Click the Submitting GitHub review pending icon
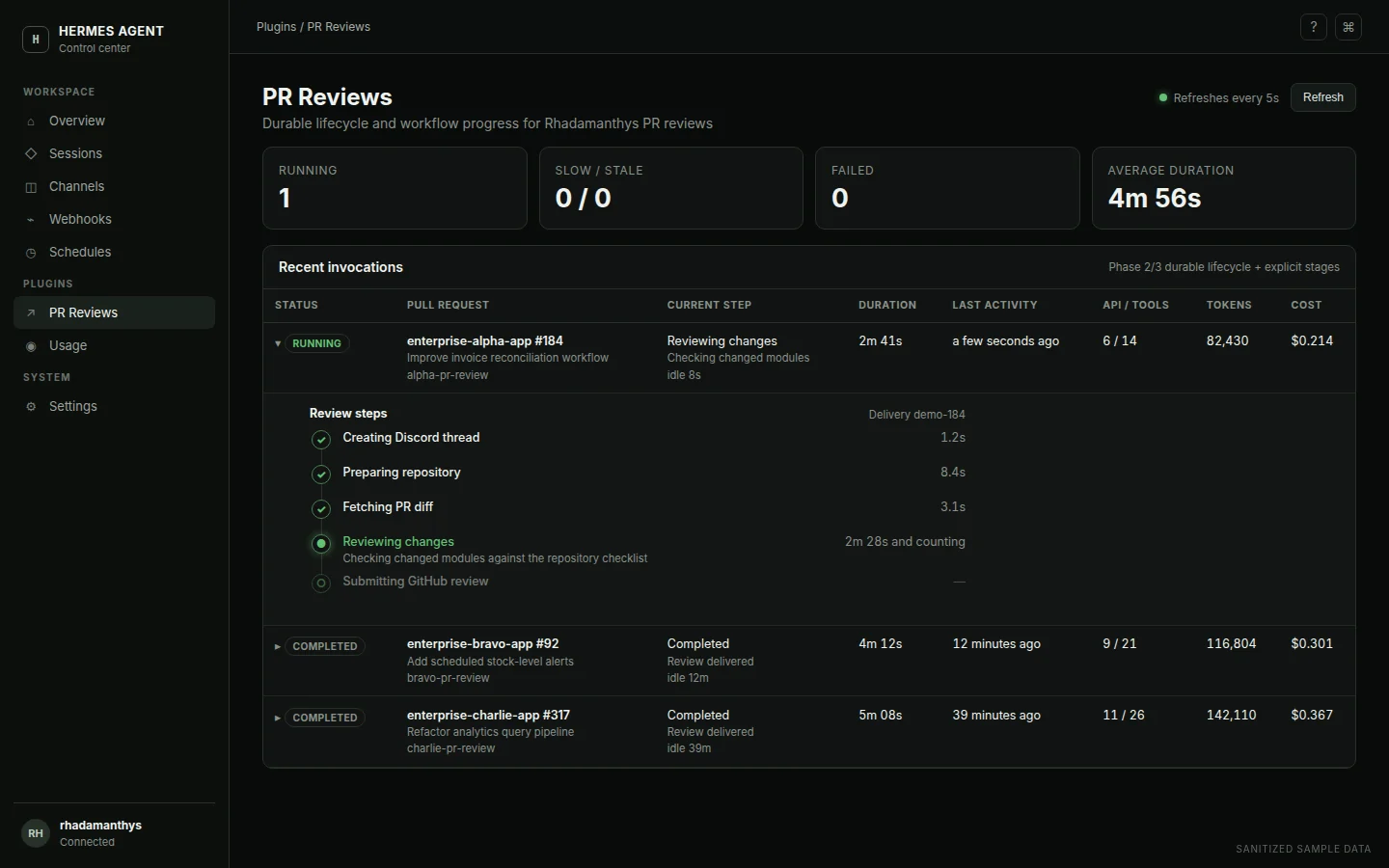Image resolution: width=1389 pixels, height=868 pixels. point(321,583)
